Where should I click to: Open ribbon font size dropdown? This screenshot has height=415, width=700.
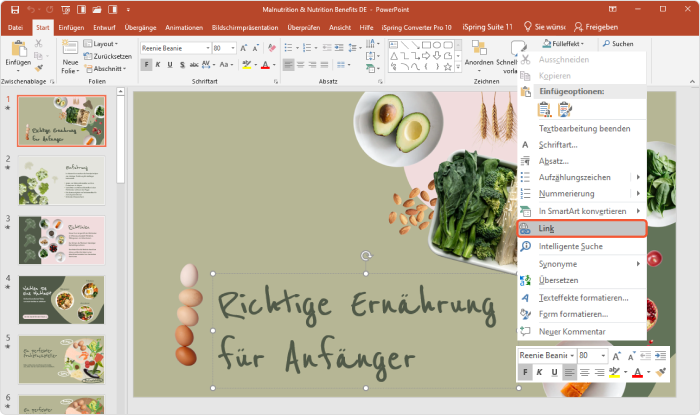coord(233,48)
